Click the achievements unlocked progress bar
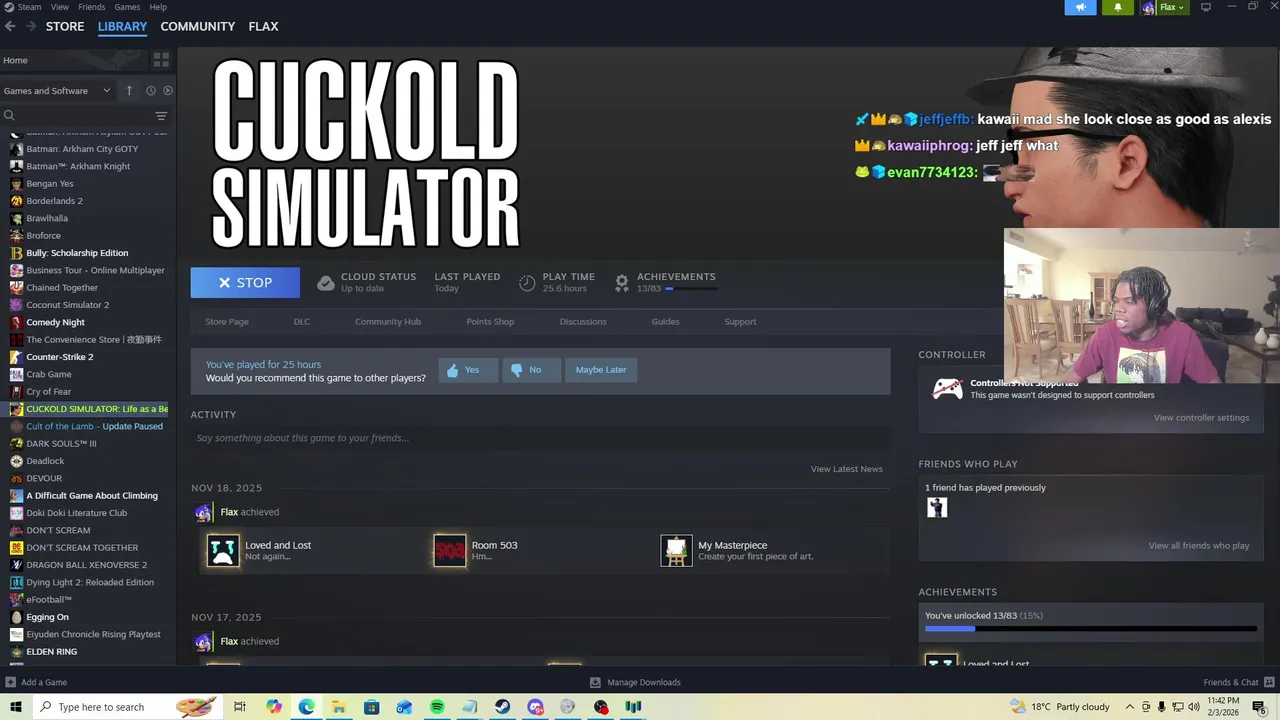The image size is (1280, 720). [1090, 629]
